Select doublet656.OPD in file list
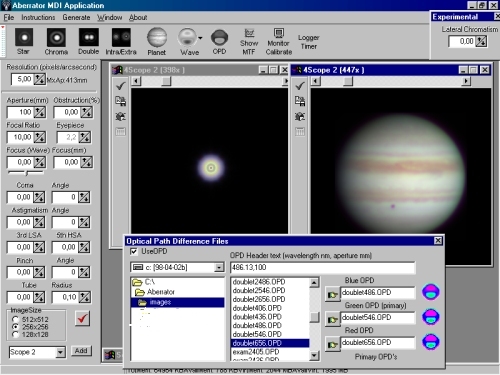This screenshot has width=500, height=375. pos(270,343)
